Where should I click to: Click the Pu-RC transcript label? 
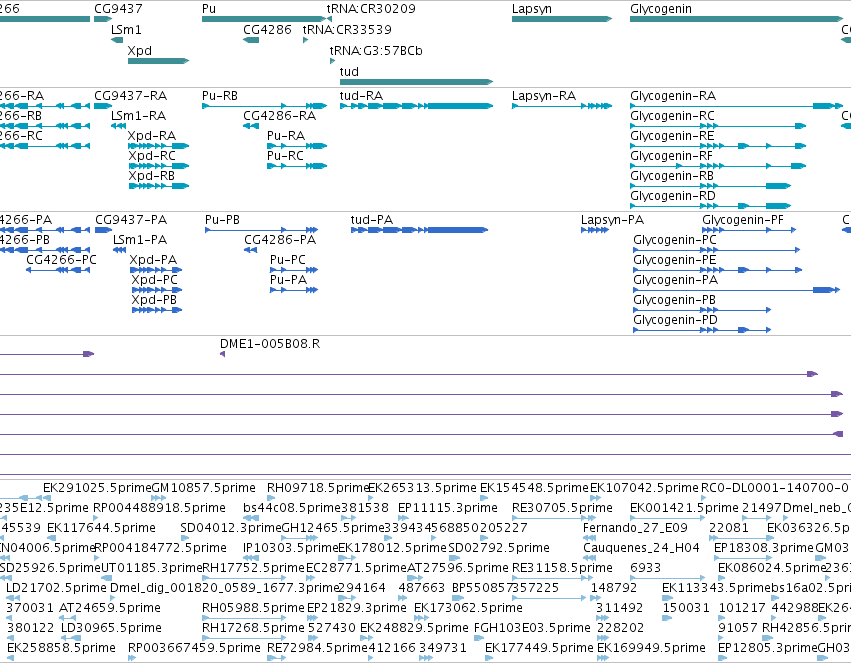[x=285, y=156]
